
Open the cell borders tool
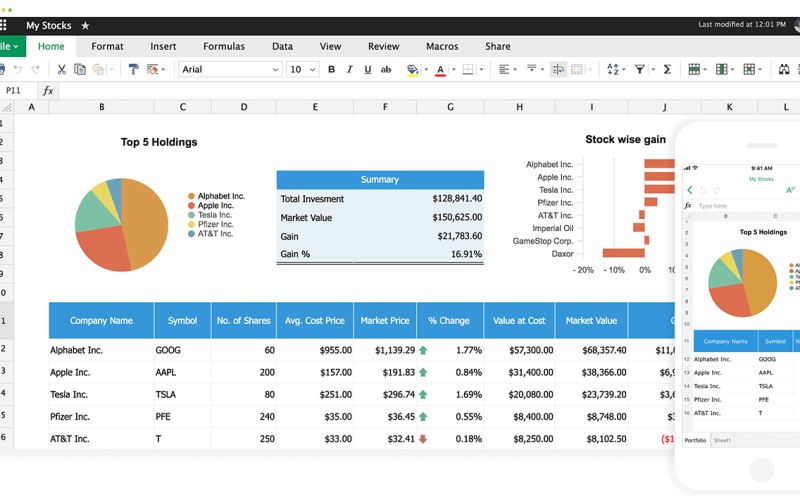[467, 69]
